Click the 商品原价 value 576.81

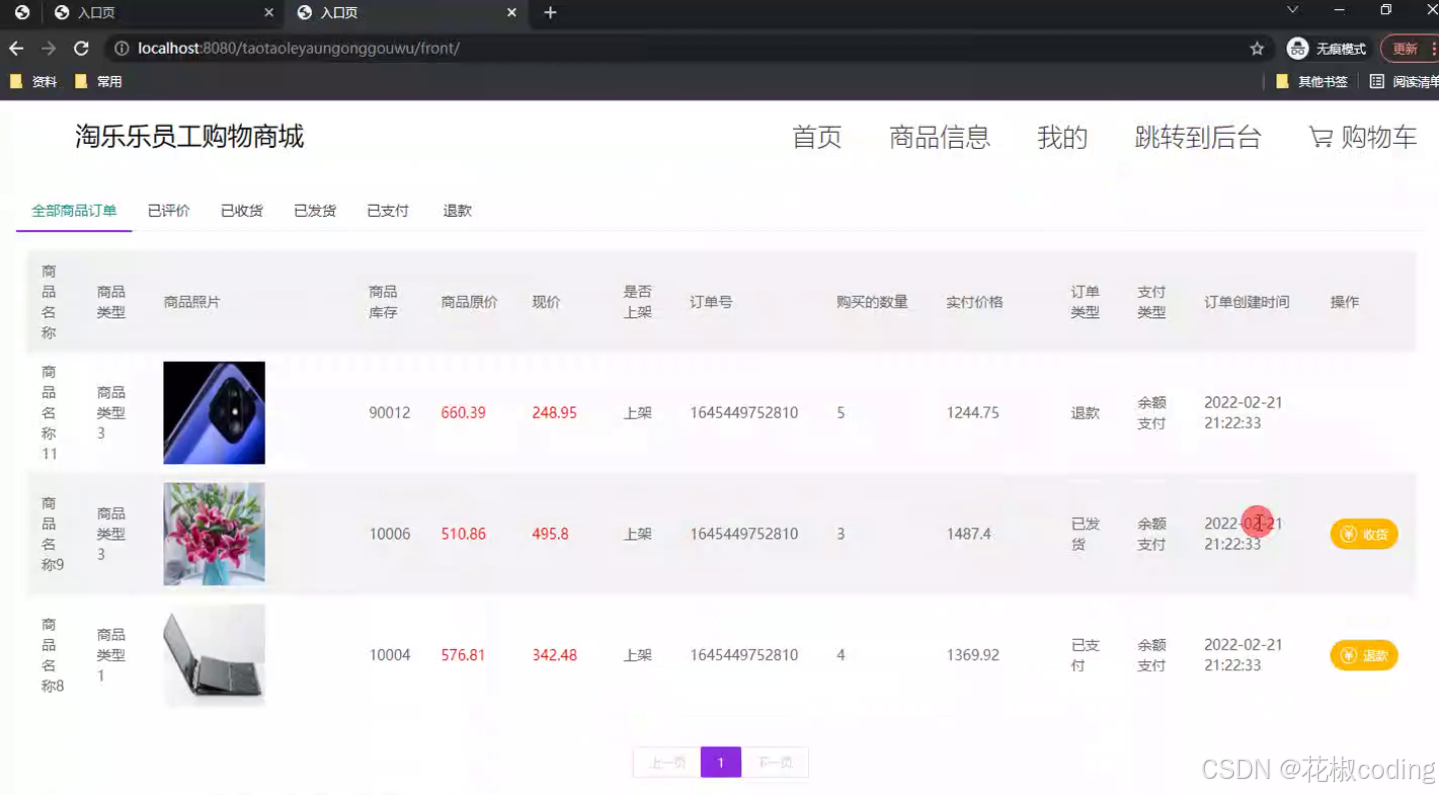coord(463,655)
